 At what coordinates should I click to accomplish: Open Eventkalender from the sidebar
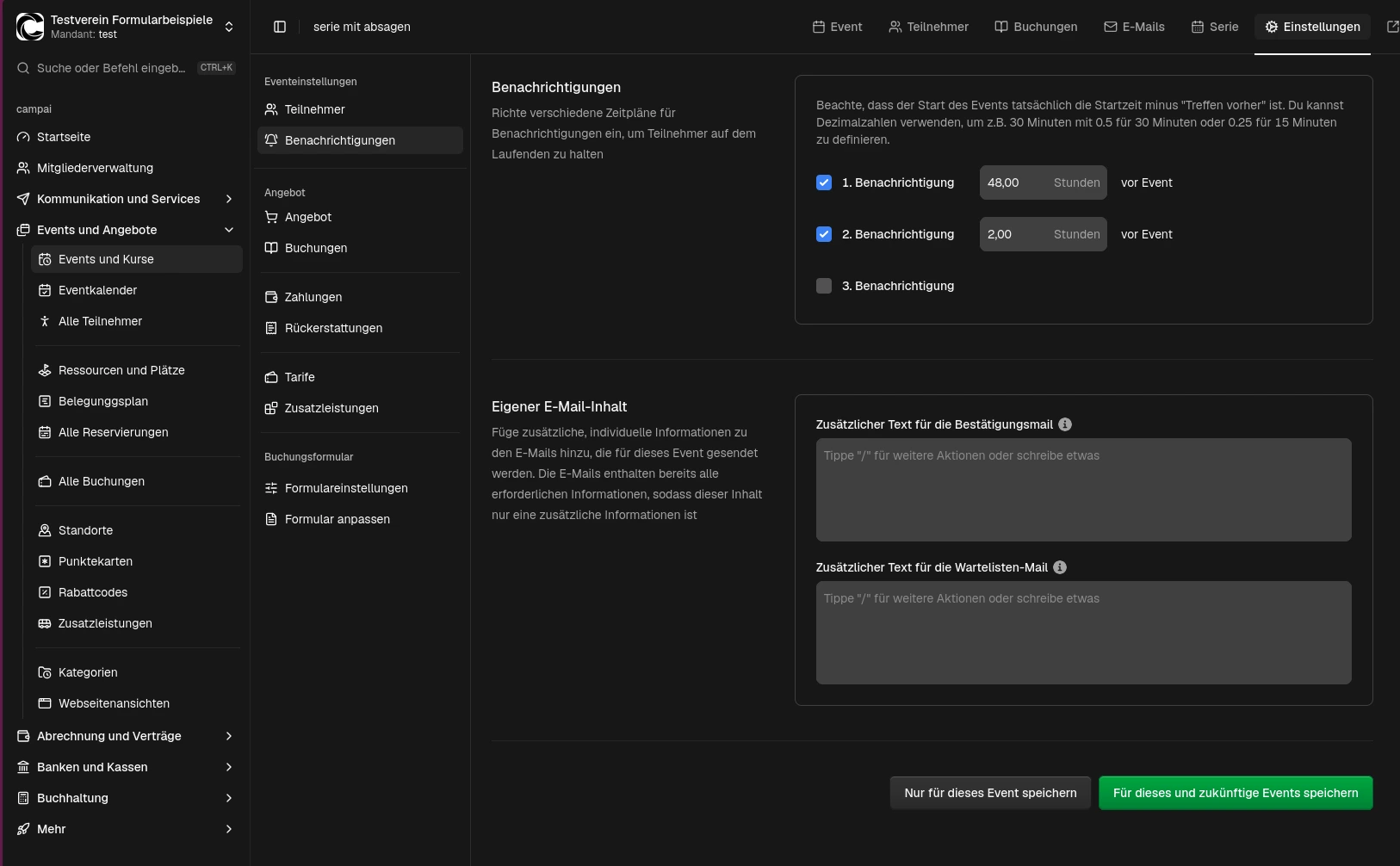click(97, 290)
